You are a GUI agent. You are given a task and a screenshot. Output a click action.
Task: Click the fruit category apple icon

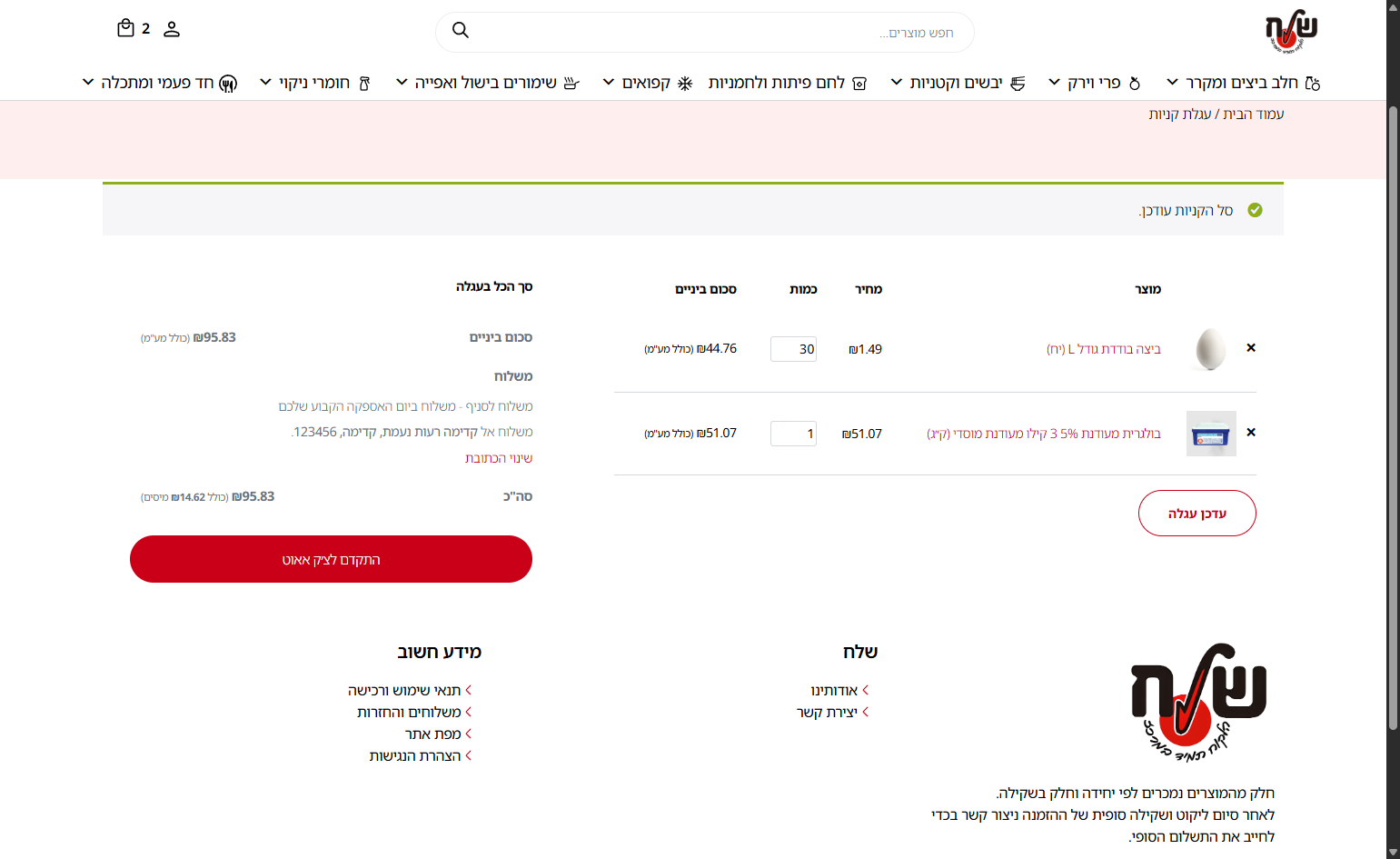click(x=1134, y=83)
